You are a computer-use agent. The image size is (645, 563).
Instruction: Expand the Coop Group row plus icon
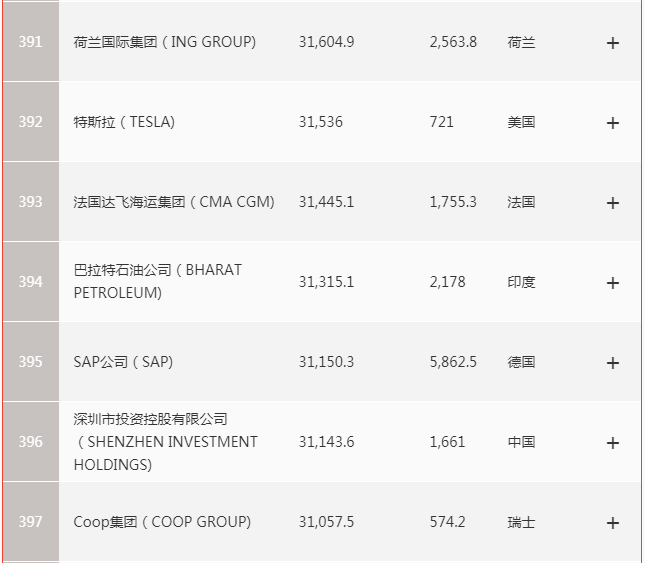(x=613, y=523)
